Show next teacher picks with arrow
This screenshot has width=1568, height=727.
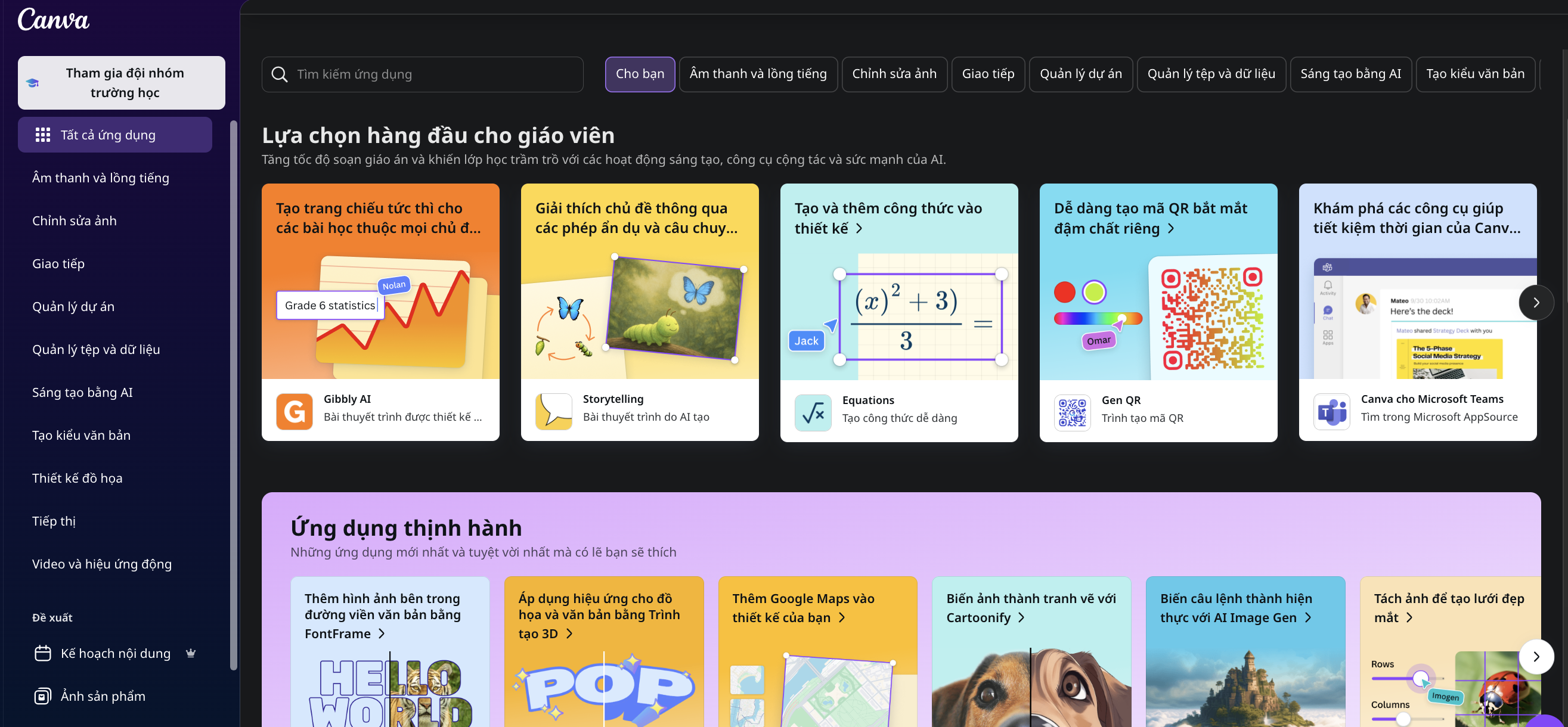(1536, 302)
